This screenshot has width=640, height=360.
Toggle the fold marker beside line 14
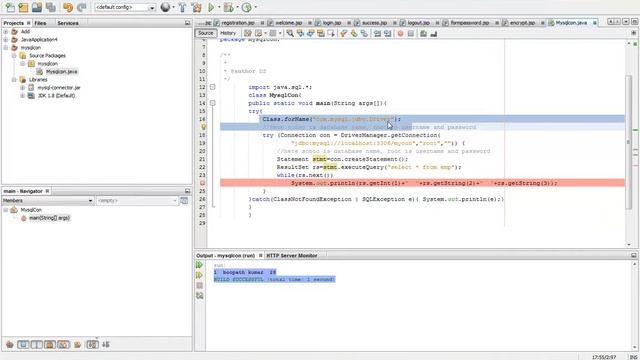213,103
